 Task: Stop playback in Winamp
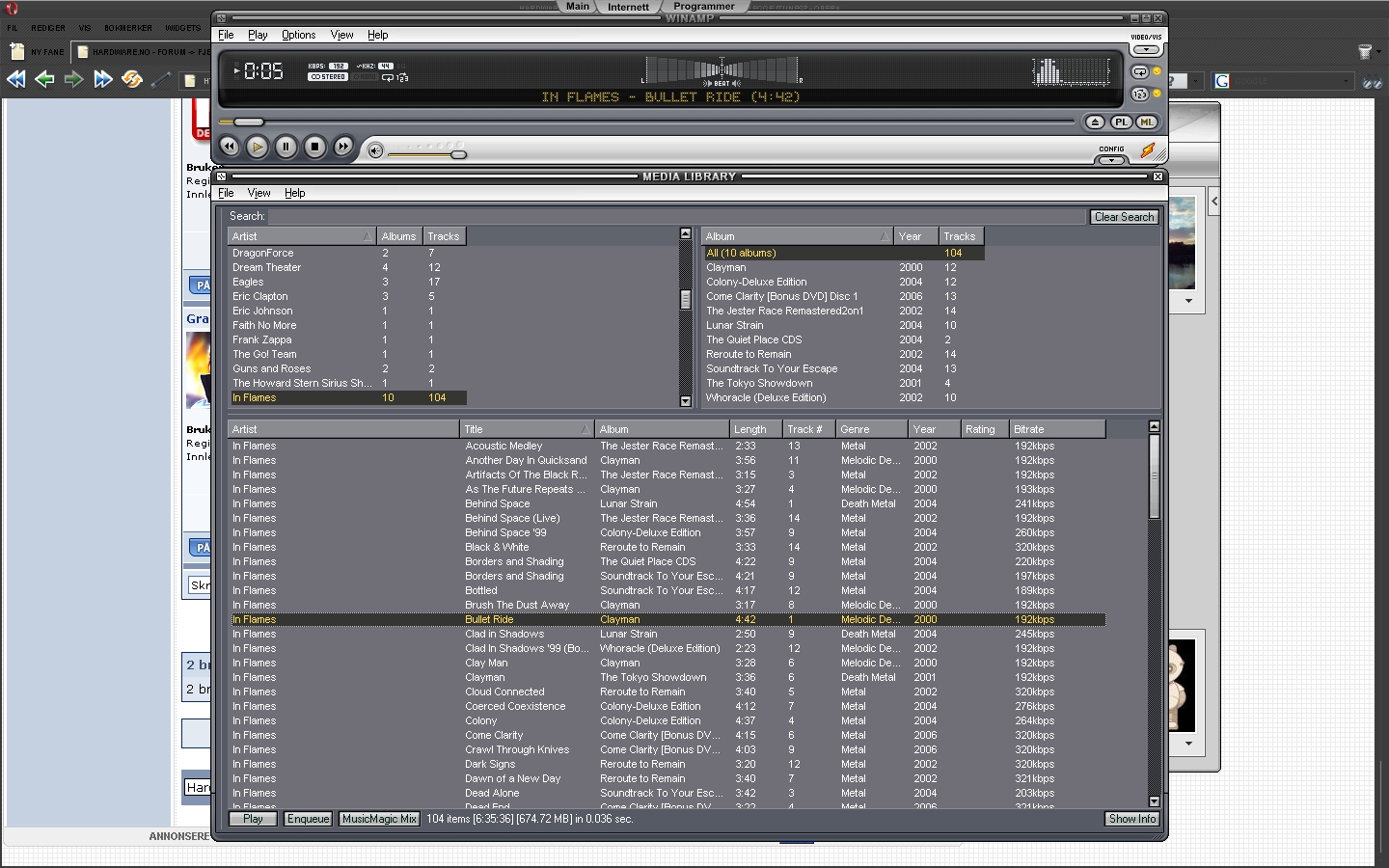tap(314, 147)
